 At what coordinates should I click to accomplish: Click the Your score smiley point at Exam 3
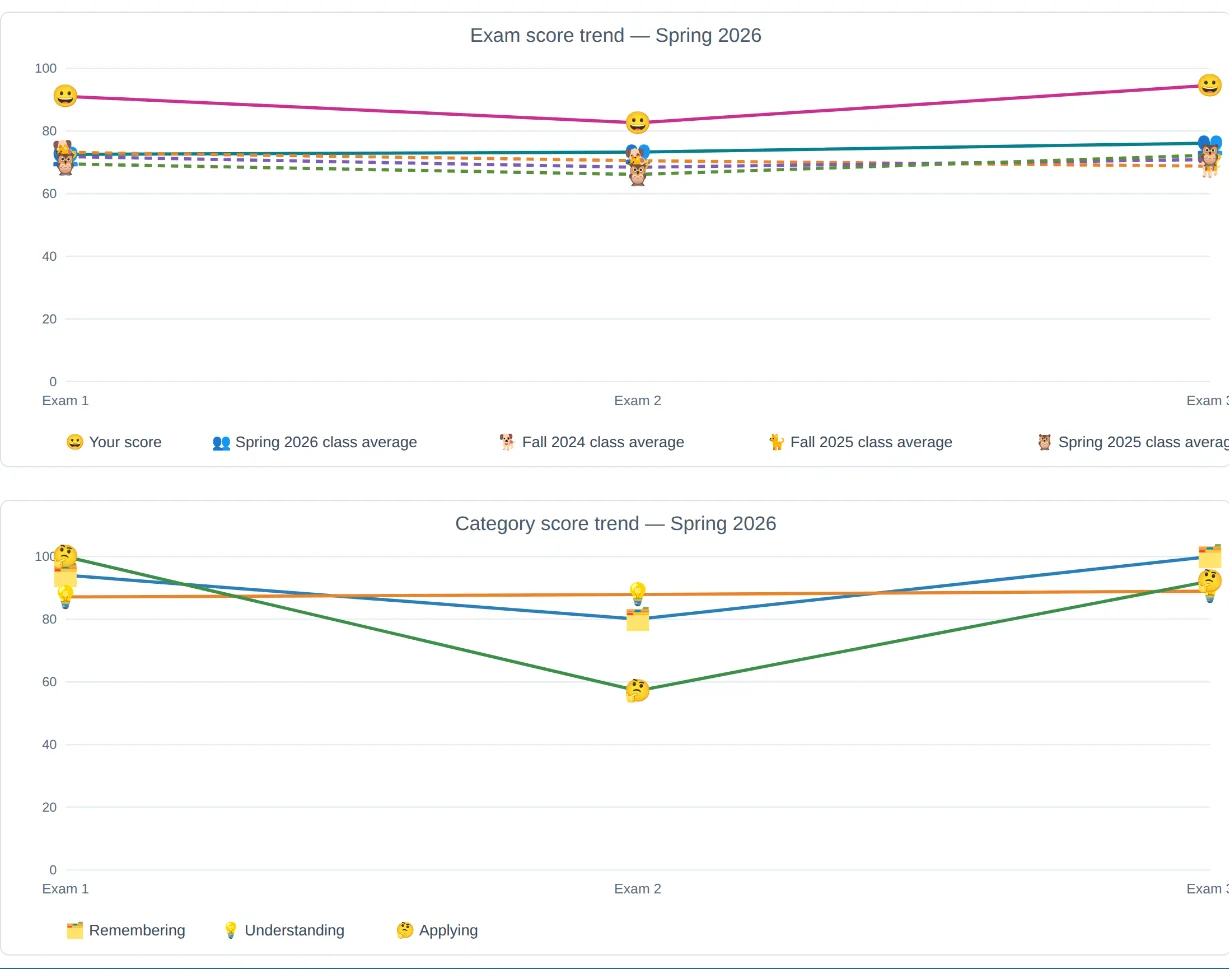tap(1210, 86)
